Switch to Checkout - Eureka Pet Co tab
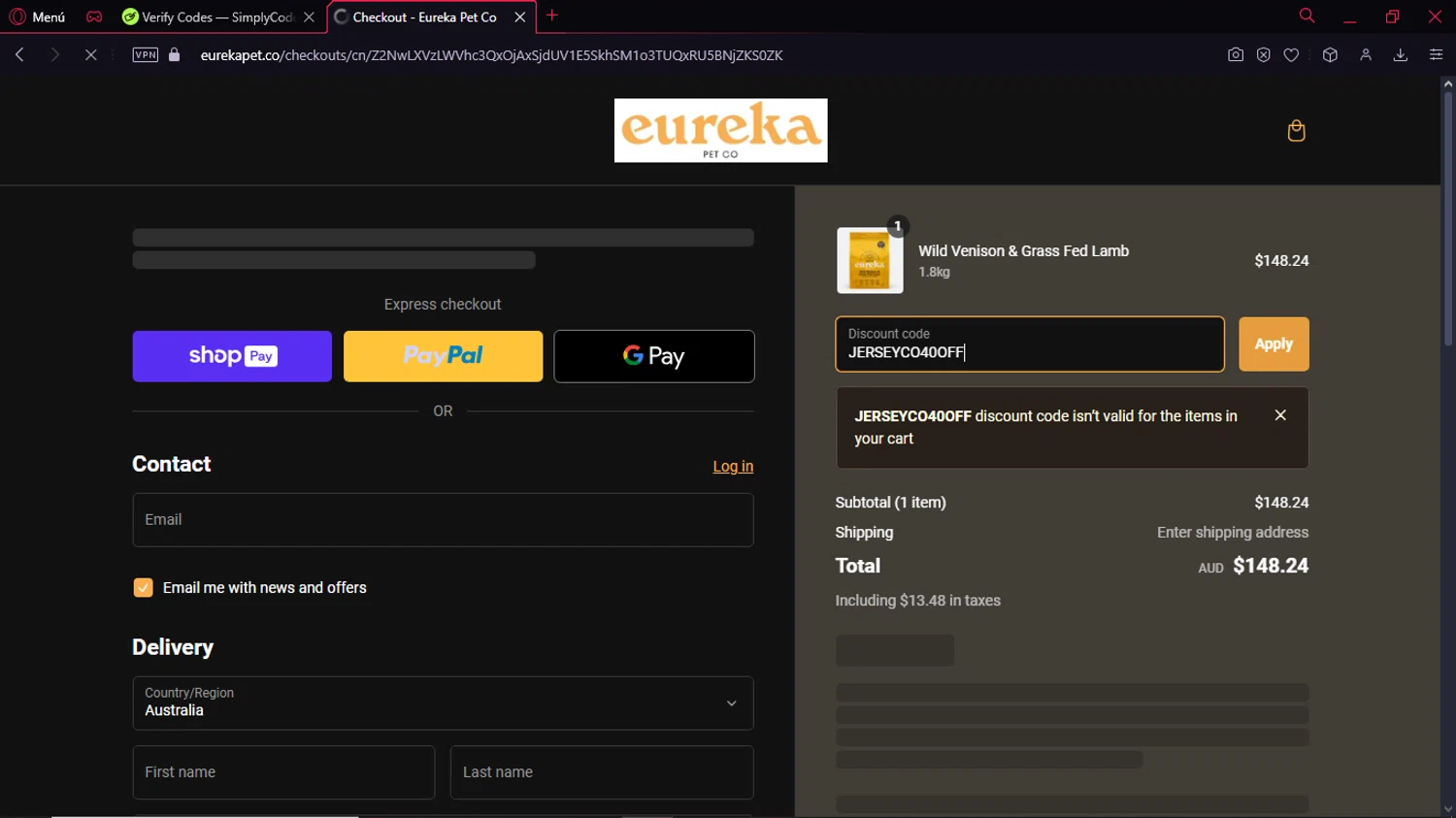This screenshot has height=818, width=1456. click(424, 16)
